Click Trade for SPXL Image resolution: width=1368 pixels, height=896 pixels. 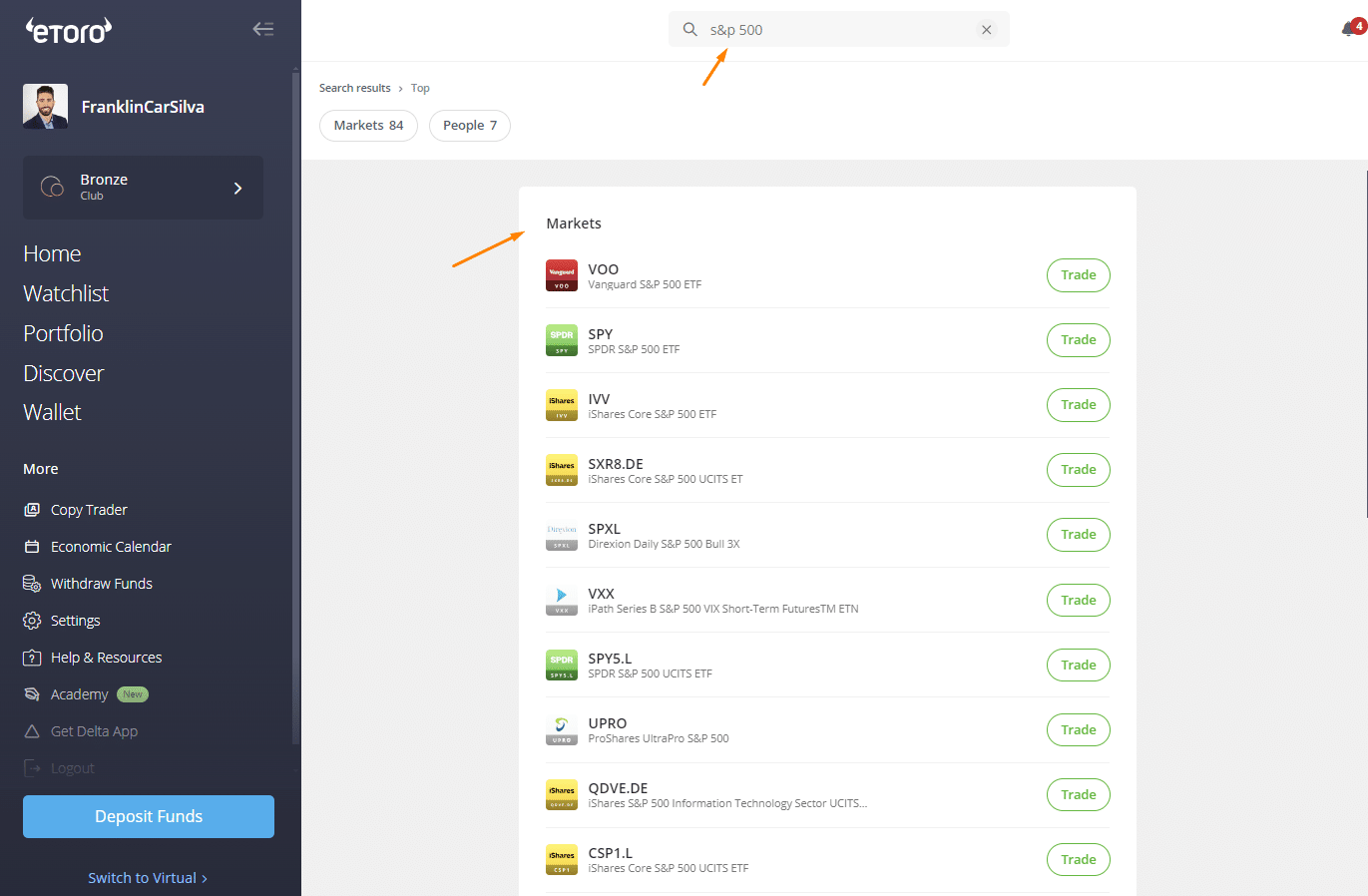[1079, 535]
